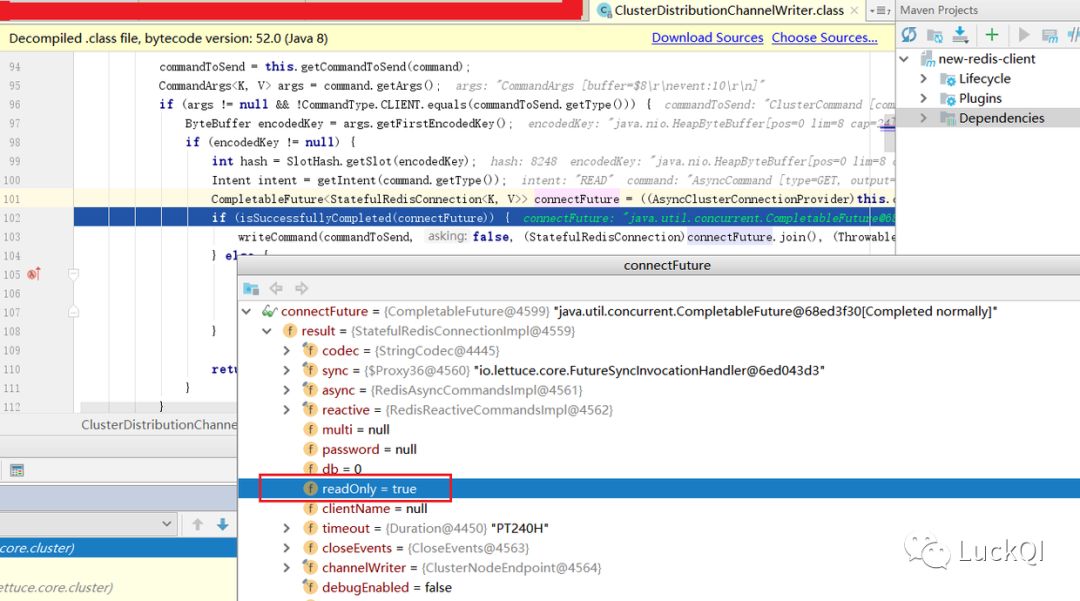Click the debugger layout table icon
The height and width of the screenshot is (601, 1080).
pyautogui.click(x=17, y=471)
